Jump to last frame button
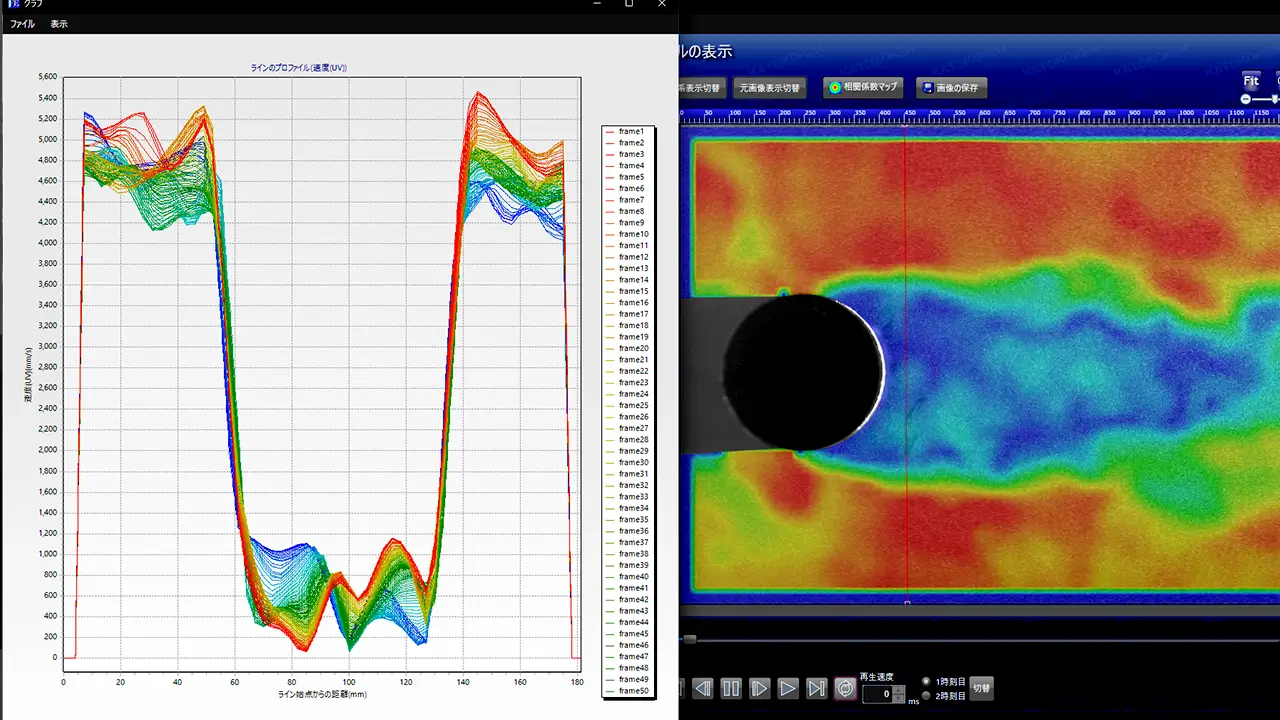The image size is (1280, 720). [816, 688]
